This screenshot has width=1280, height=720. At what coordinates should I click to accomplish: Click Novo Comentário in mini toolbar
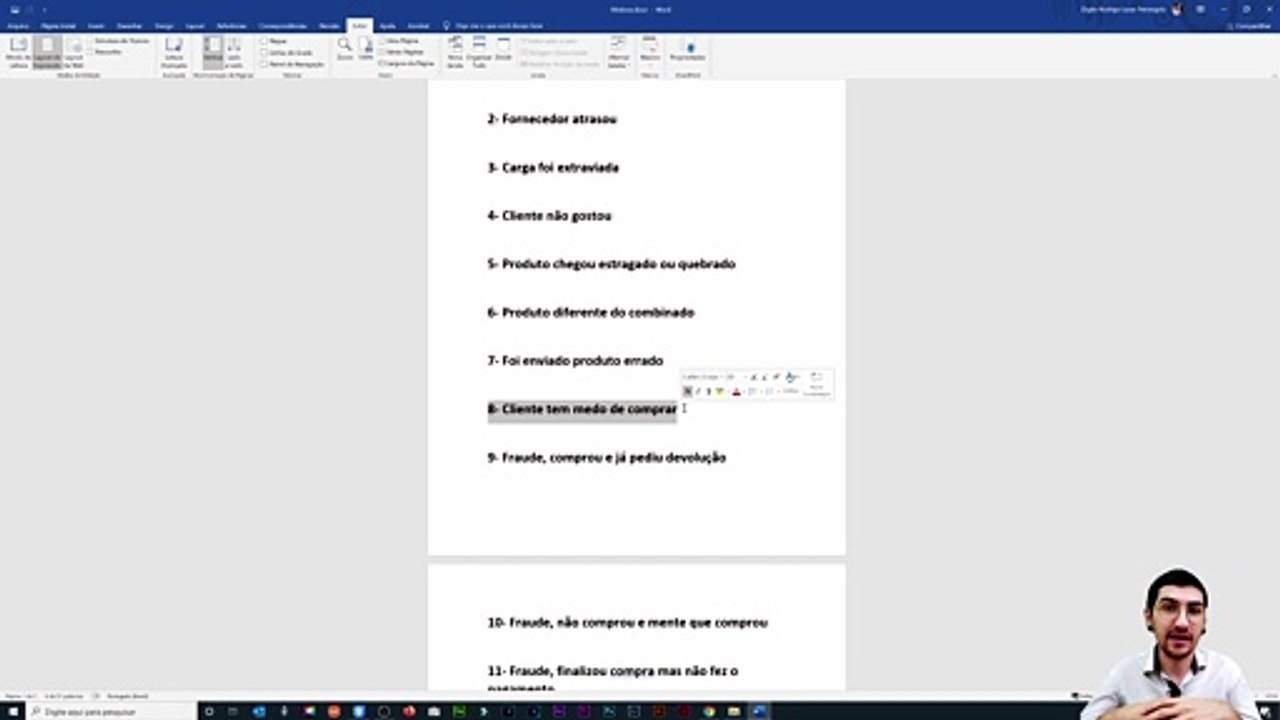(x=816, y=384)
